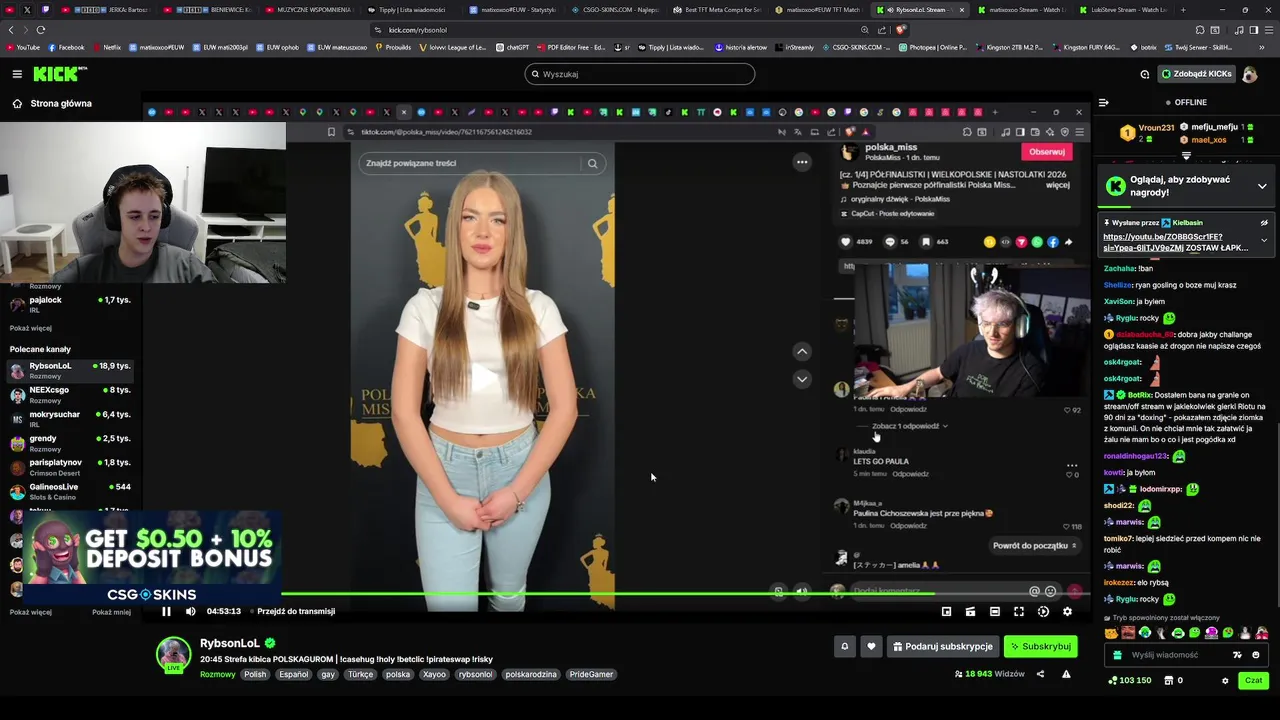The height and width of the screenshot is (720, 1280).
Task: Click the stream progress seek bar
Action: [x=617, y=594]
